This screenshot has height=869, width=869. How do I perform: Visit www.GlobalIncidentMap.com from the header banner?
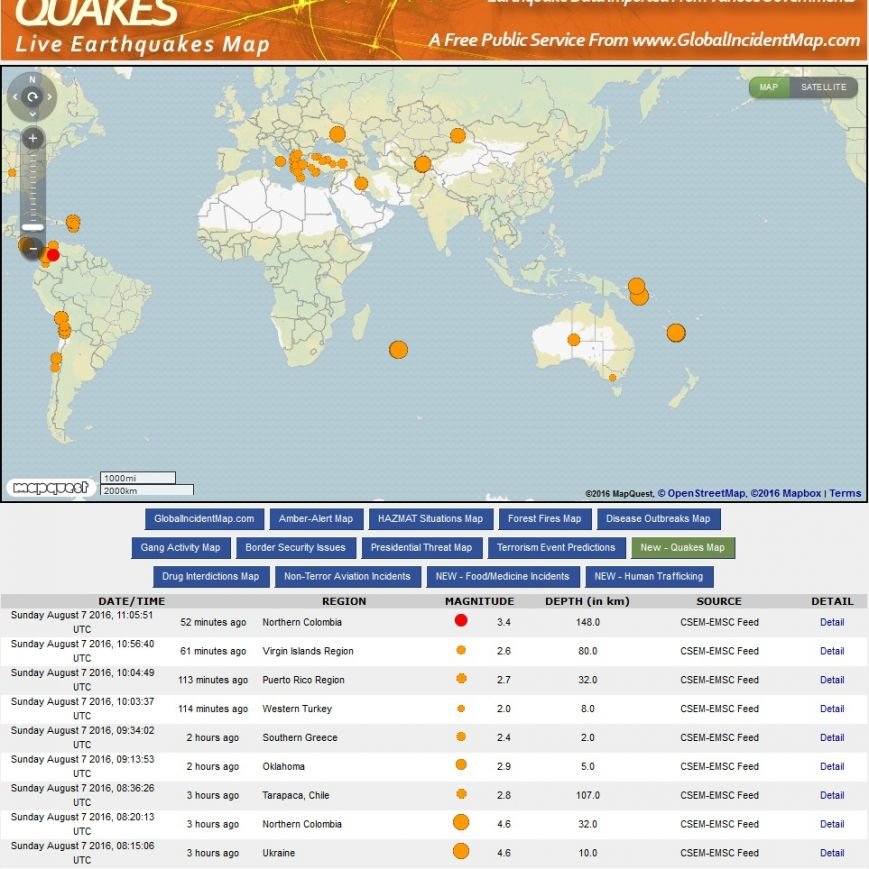pos(746,40)
